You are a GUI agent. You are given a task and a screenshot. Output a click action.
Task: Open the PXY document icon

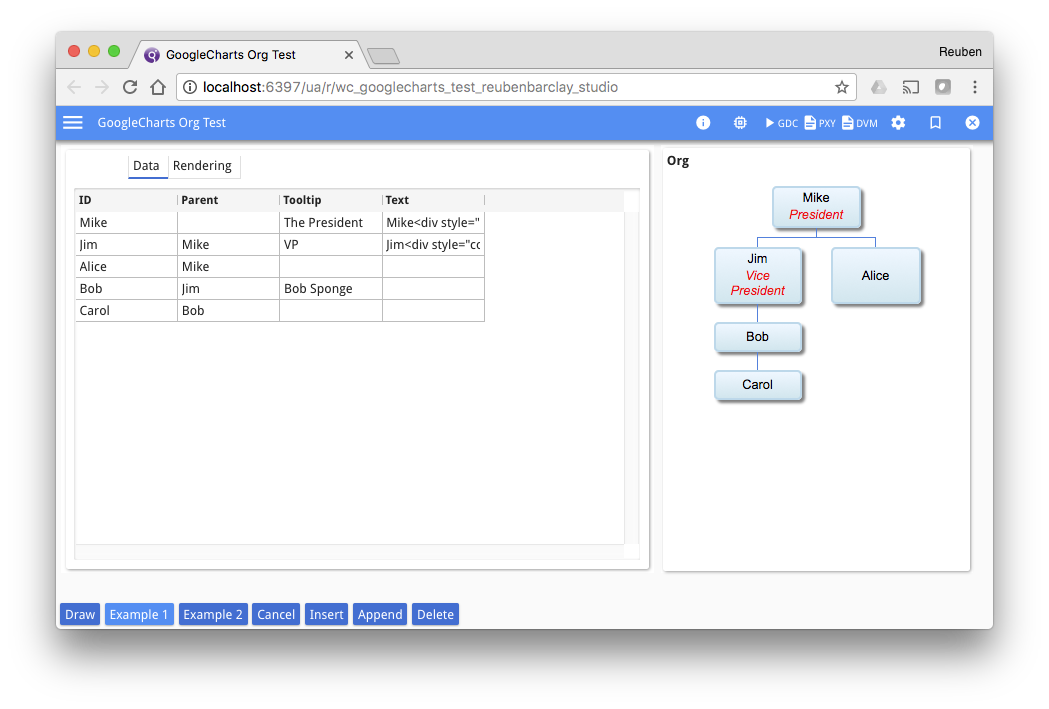click(x=811, y=122)
